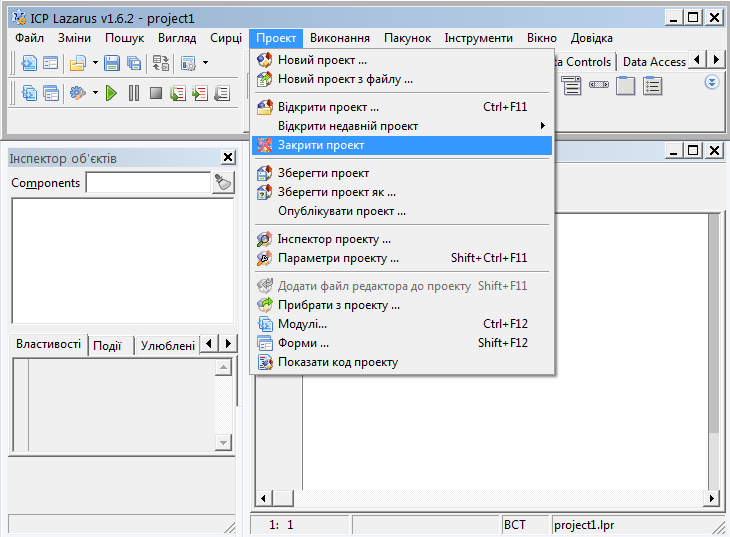Screen dimensions: 730x537
Task: Expand Відкрити недавній проект submenu
Action: click(402, 126)
